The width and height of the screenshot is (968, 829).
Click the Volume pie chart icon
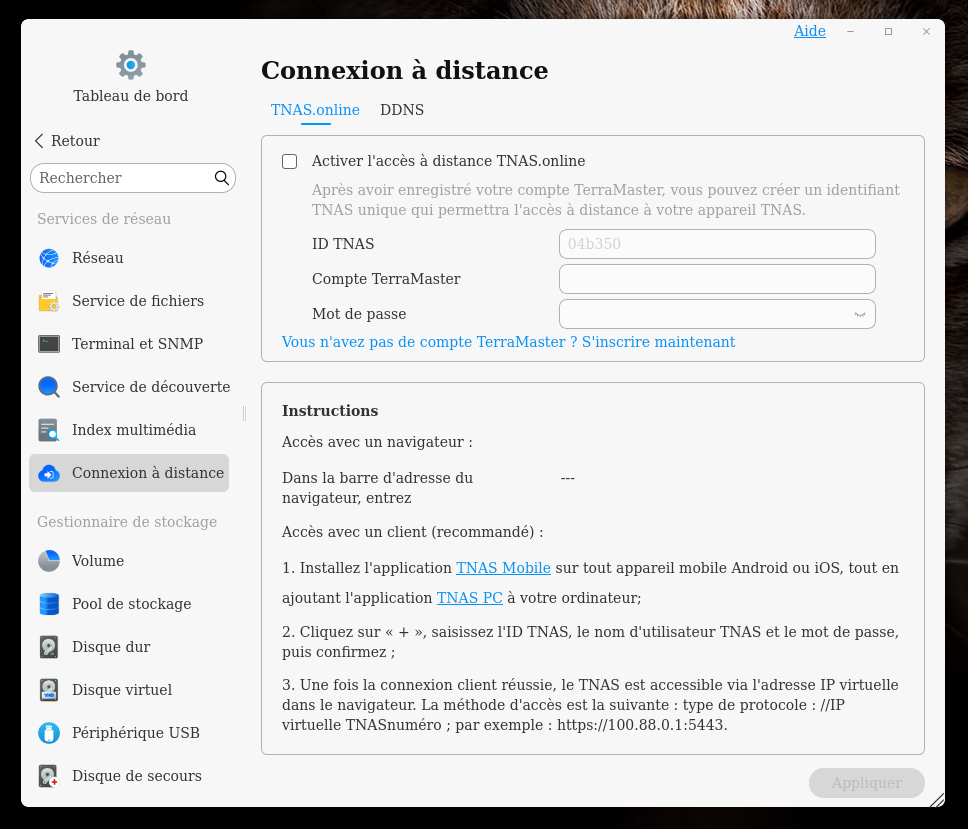49,561
